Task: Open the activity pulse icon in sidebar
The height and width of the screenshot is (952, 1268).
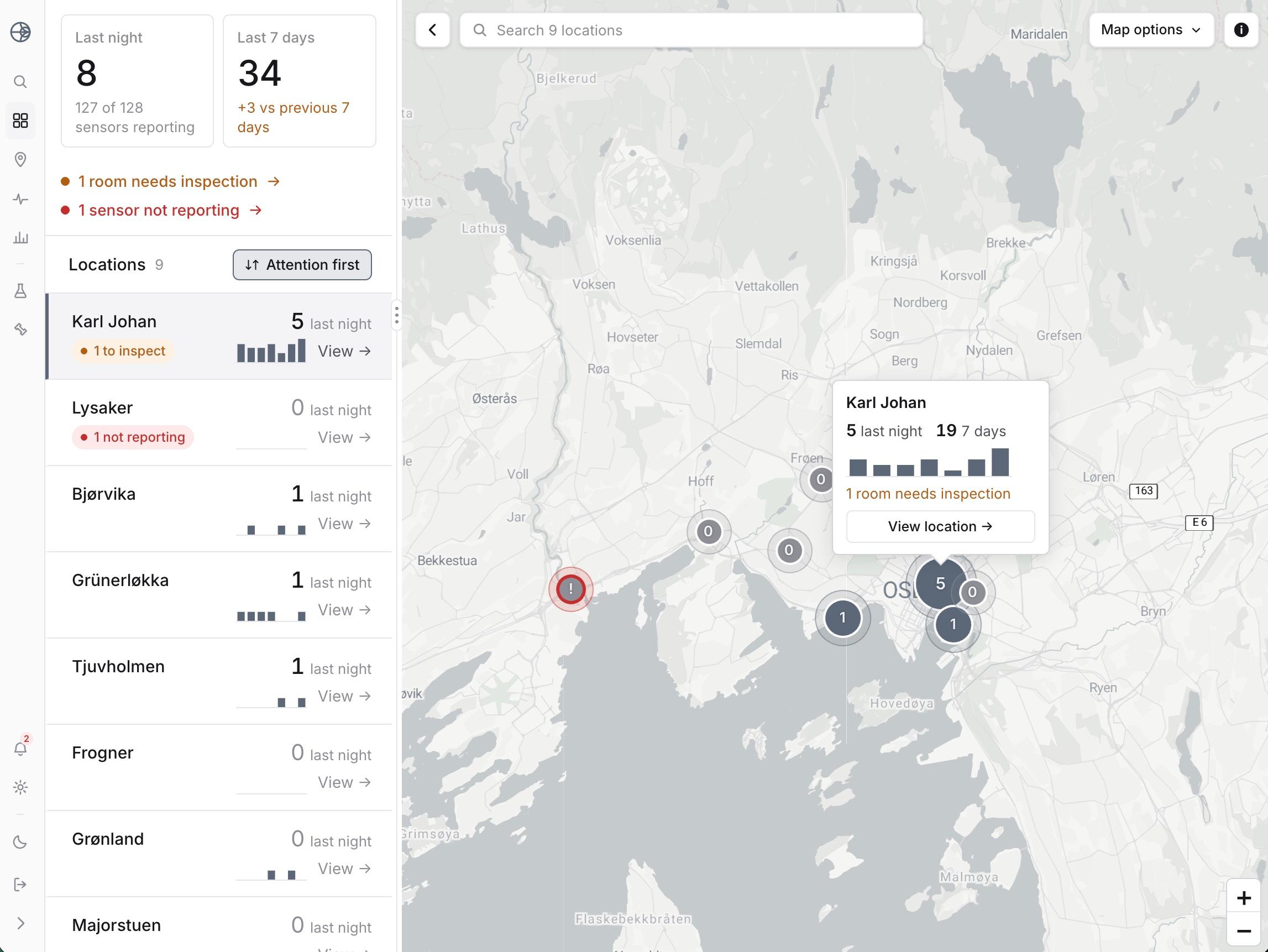Action: point(20,199)
